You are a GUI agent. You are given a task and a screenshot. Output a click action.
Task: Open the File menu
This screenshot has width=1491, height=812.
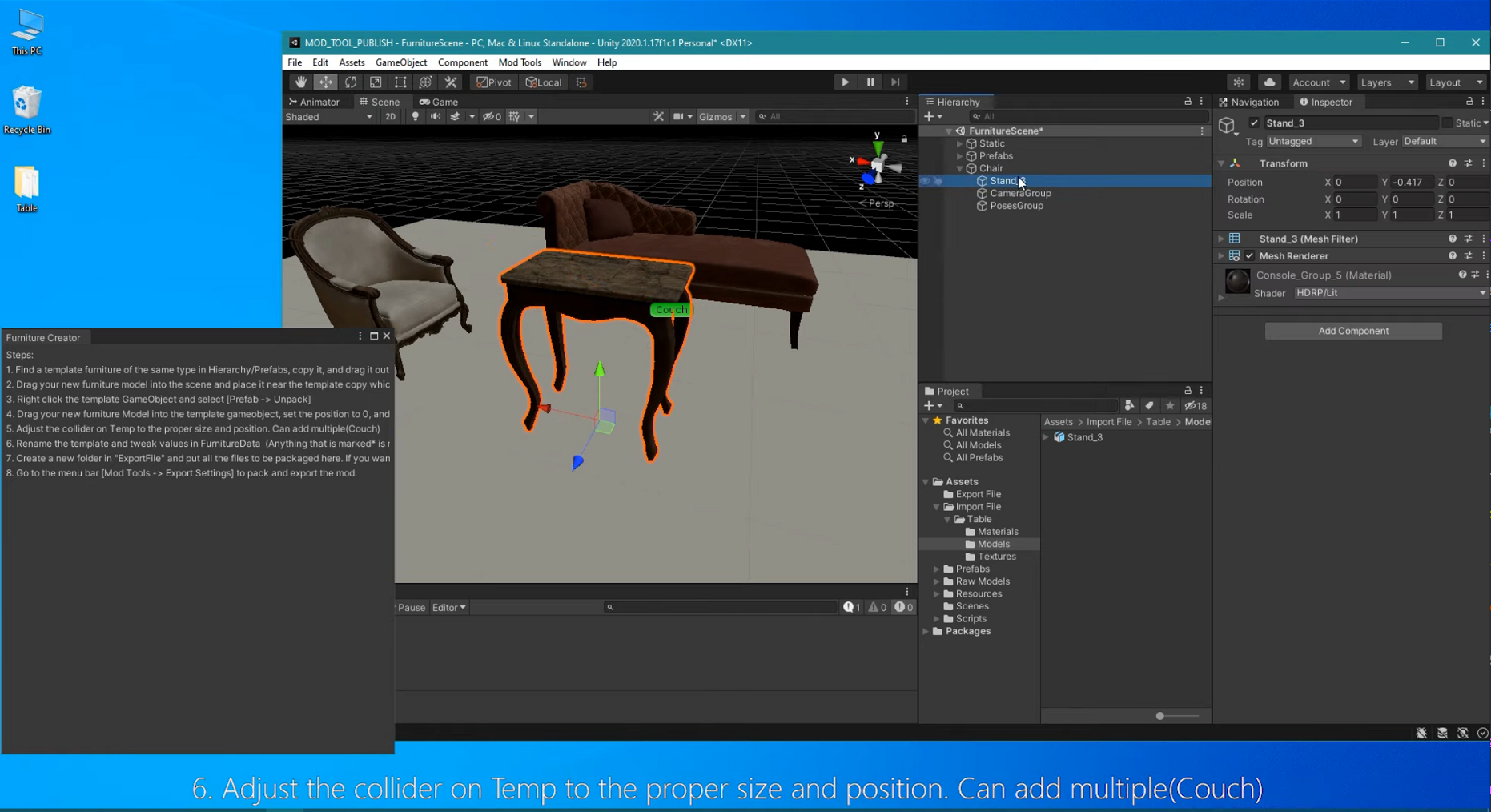295,62
